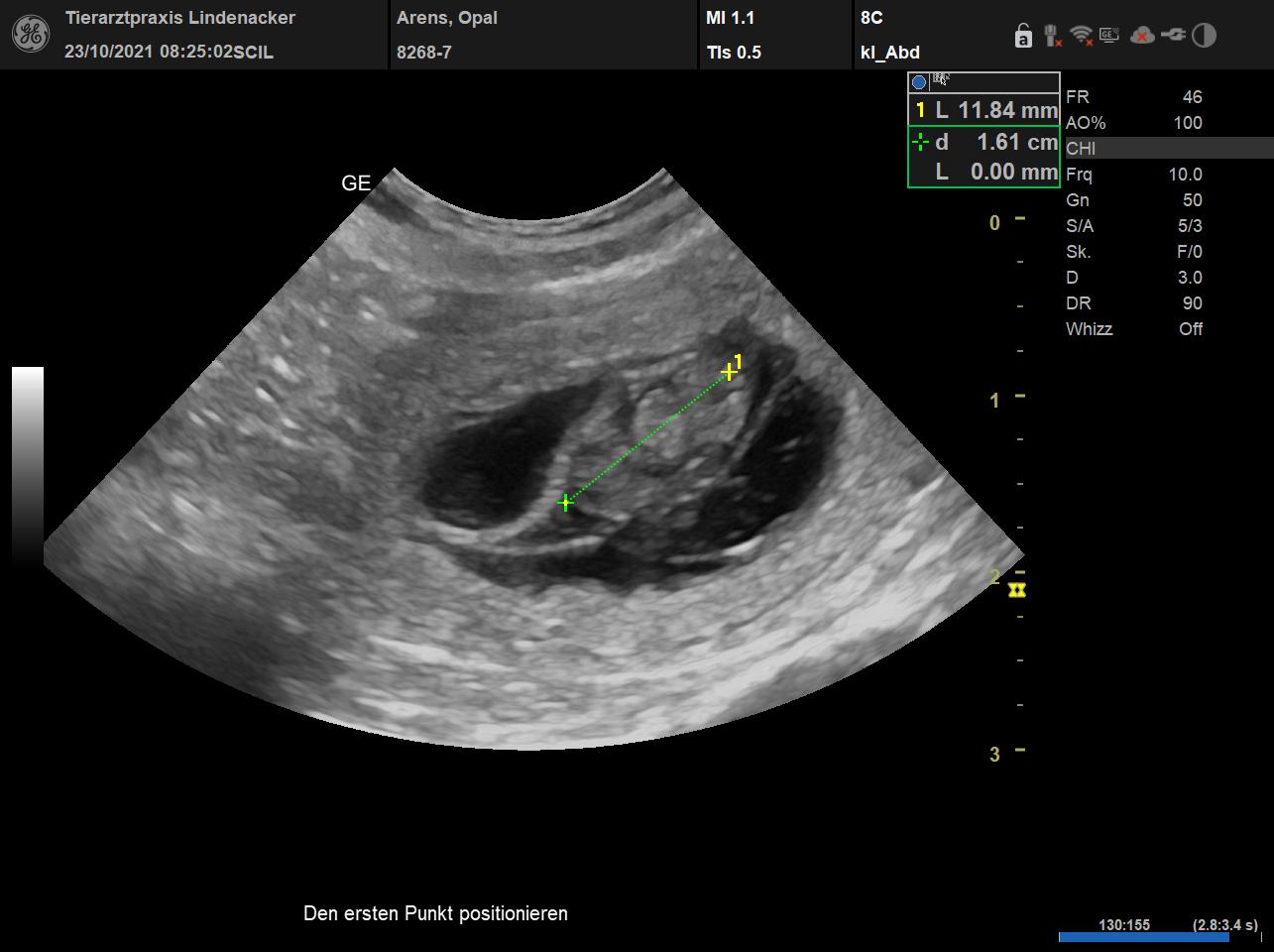Click the Frq 10.0 frequency parameter
This screenshot has width=1274, height=952.
click(x=1133, y=175)
